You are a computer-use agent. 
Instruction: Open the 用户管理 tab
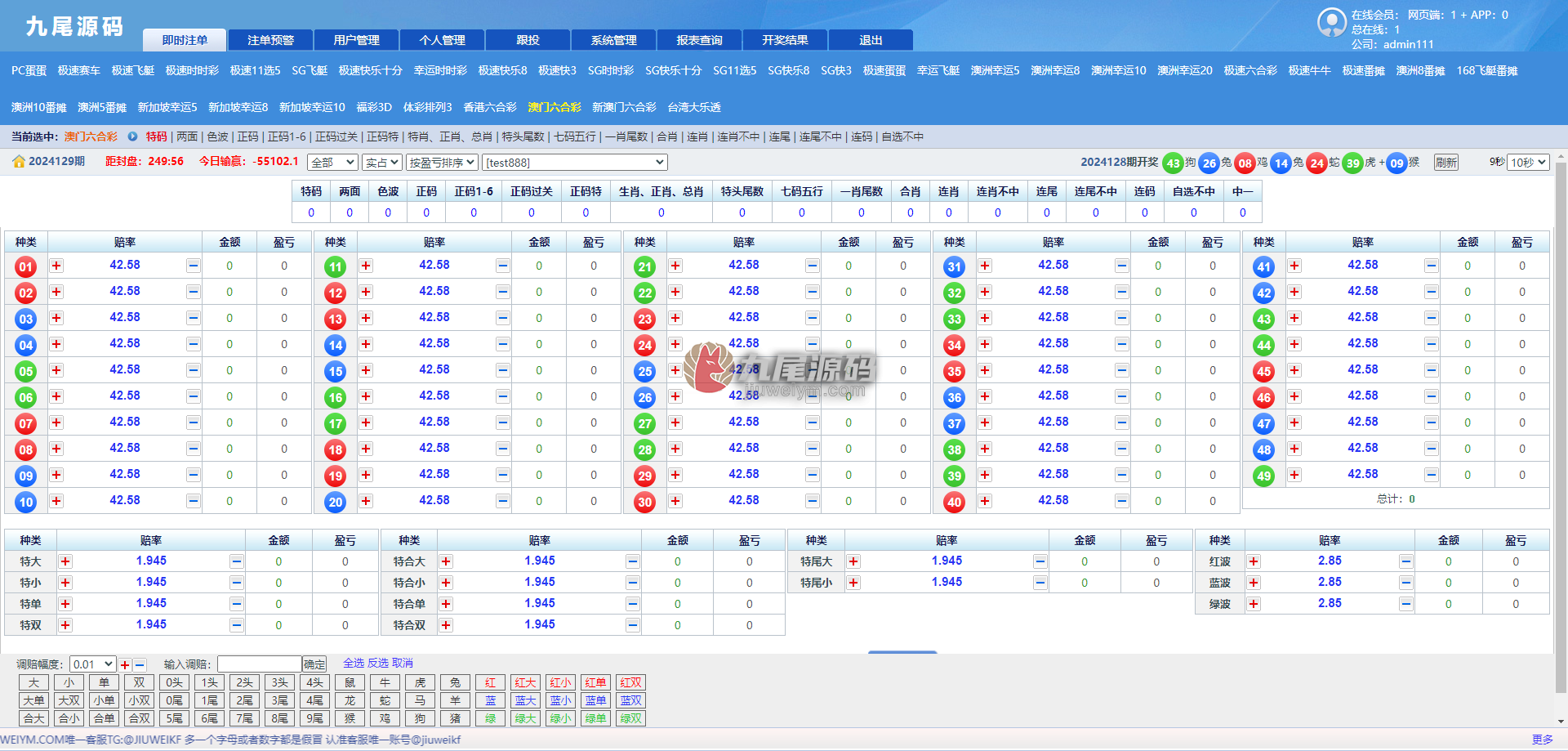356,40
